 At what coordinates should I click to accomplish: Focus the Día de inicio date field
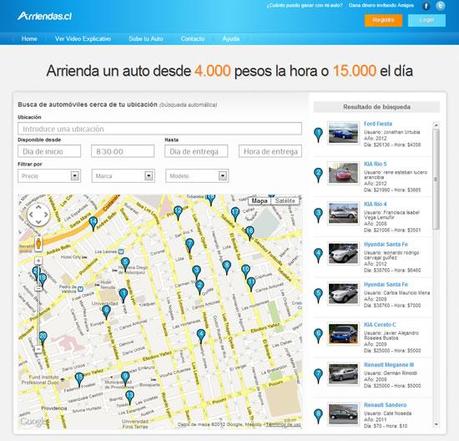click(49, 151)
